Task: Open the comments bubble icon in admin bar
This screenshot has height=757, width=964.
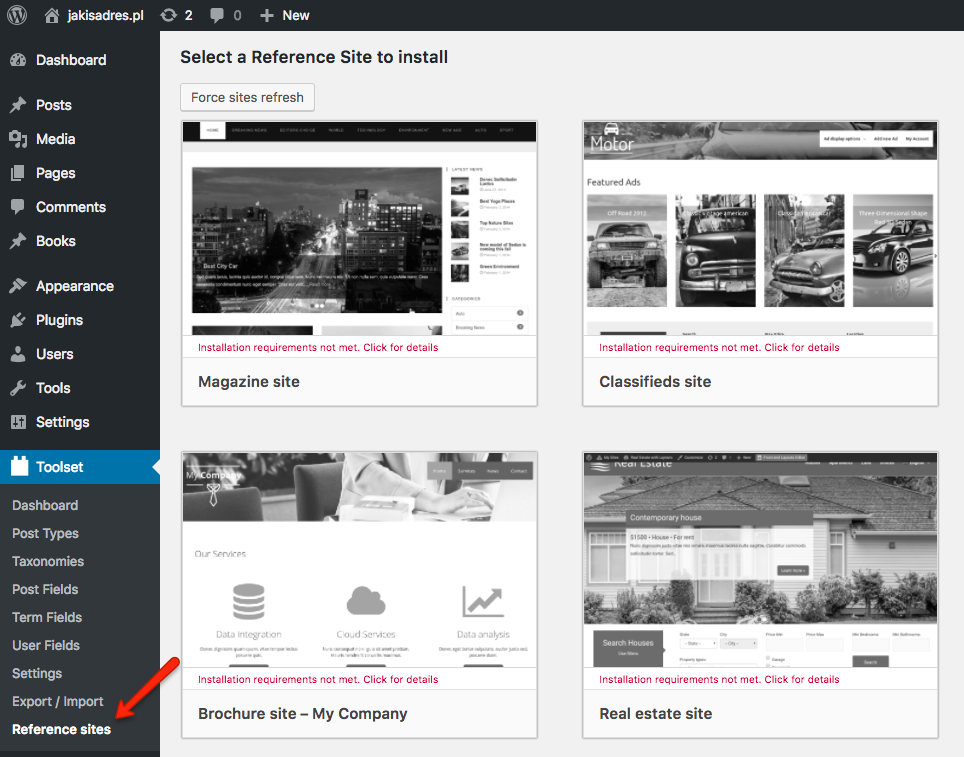Action: [x=217, y=15]
